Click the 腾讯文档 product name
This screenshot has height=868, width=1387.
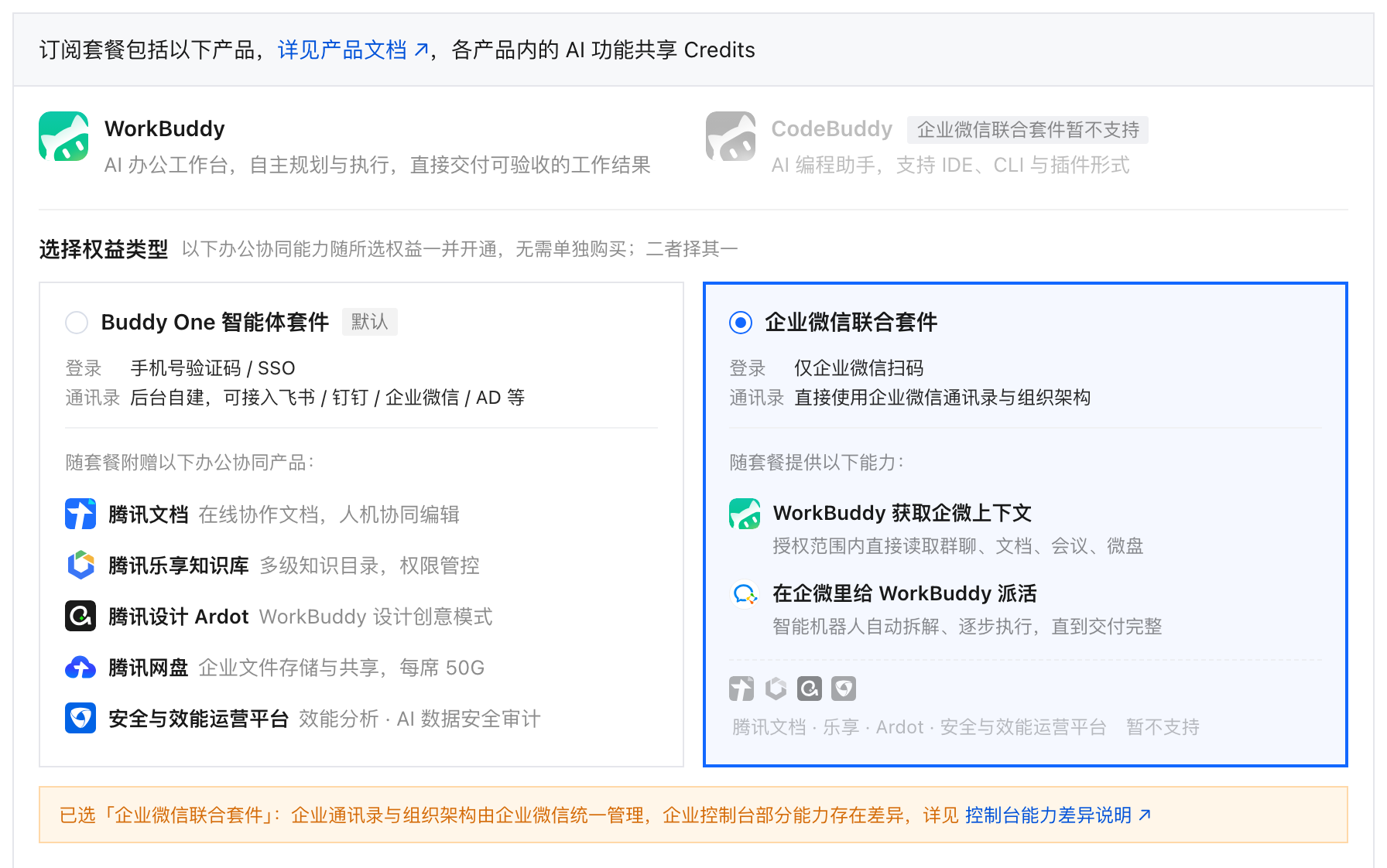(149, 514)
